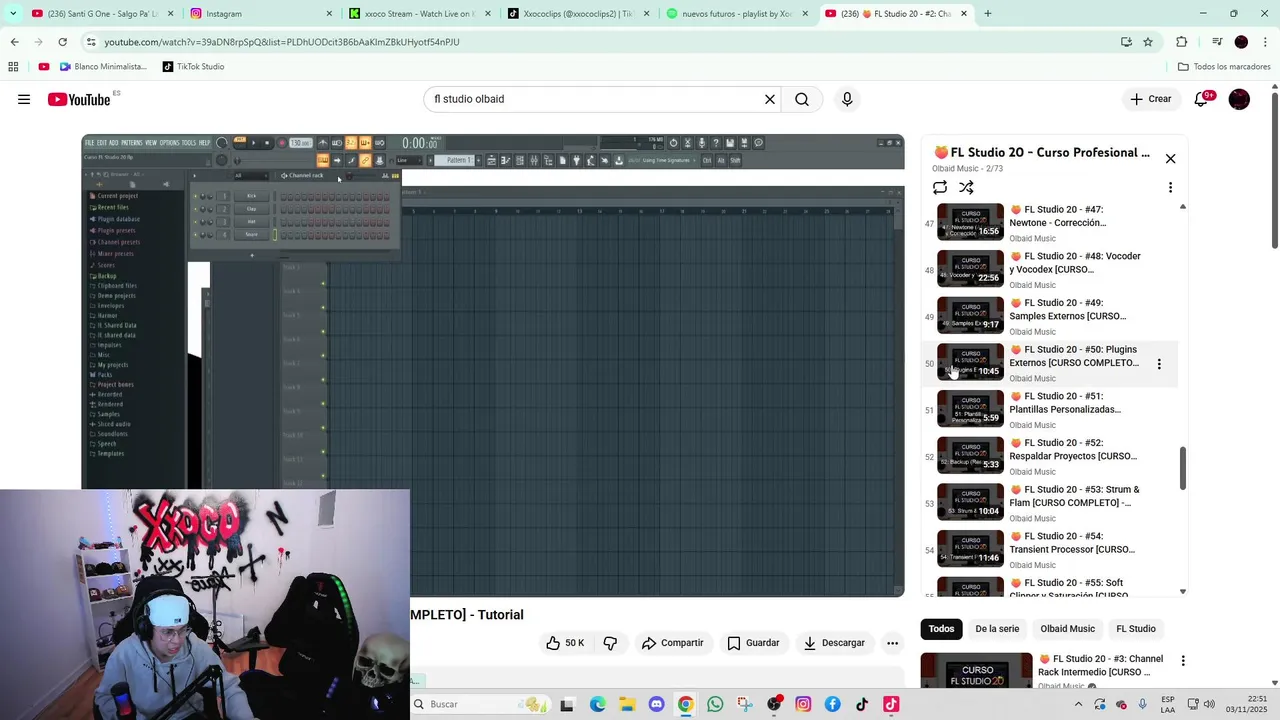
Task: Play playlist video #47 Newtone
Action: tap(1050, 223)
